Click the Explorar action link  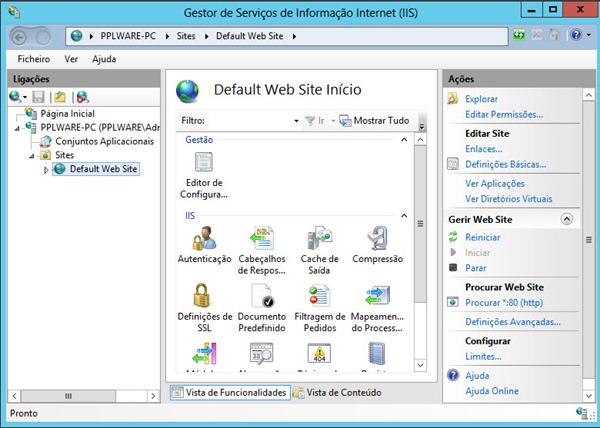tap(481, 99)
